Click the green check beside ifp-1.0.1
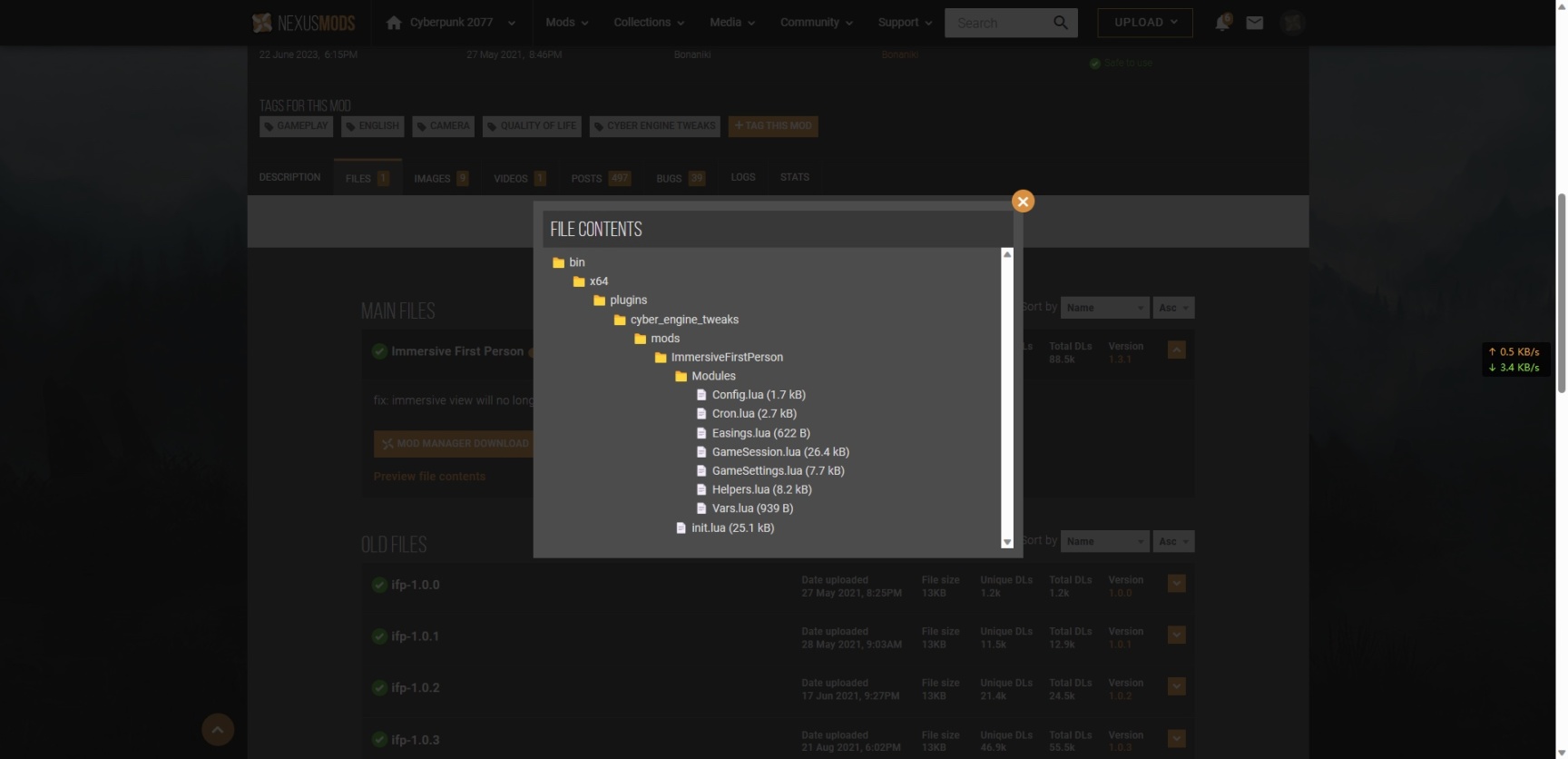The height and width of the screenshot is (759, 1568). coord(379,636)
